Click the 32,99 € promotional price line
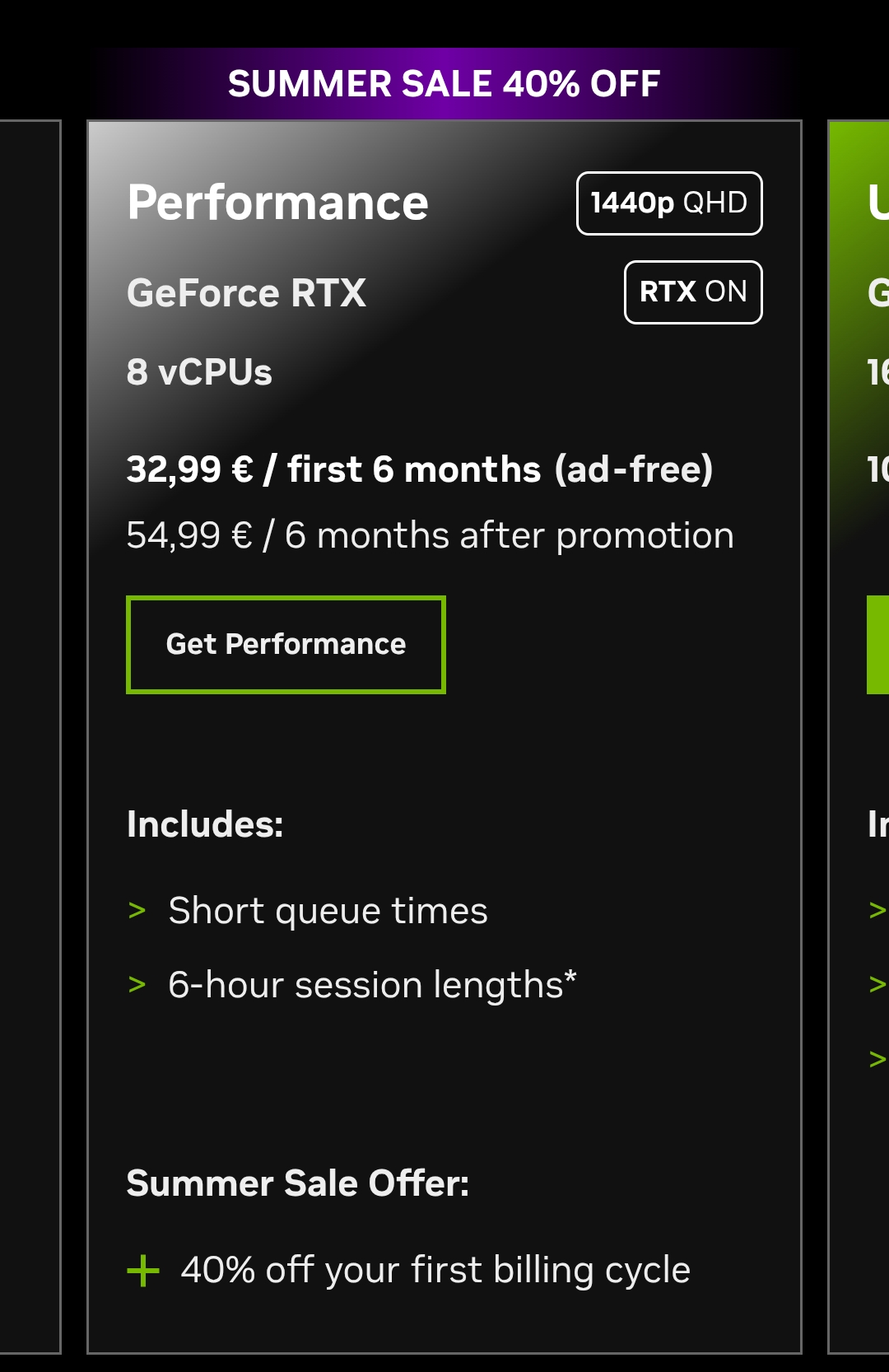This screenshot has height=1372, width=889. point(419,469)
